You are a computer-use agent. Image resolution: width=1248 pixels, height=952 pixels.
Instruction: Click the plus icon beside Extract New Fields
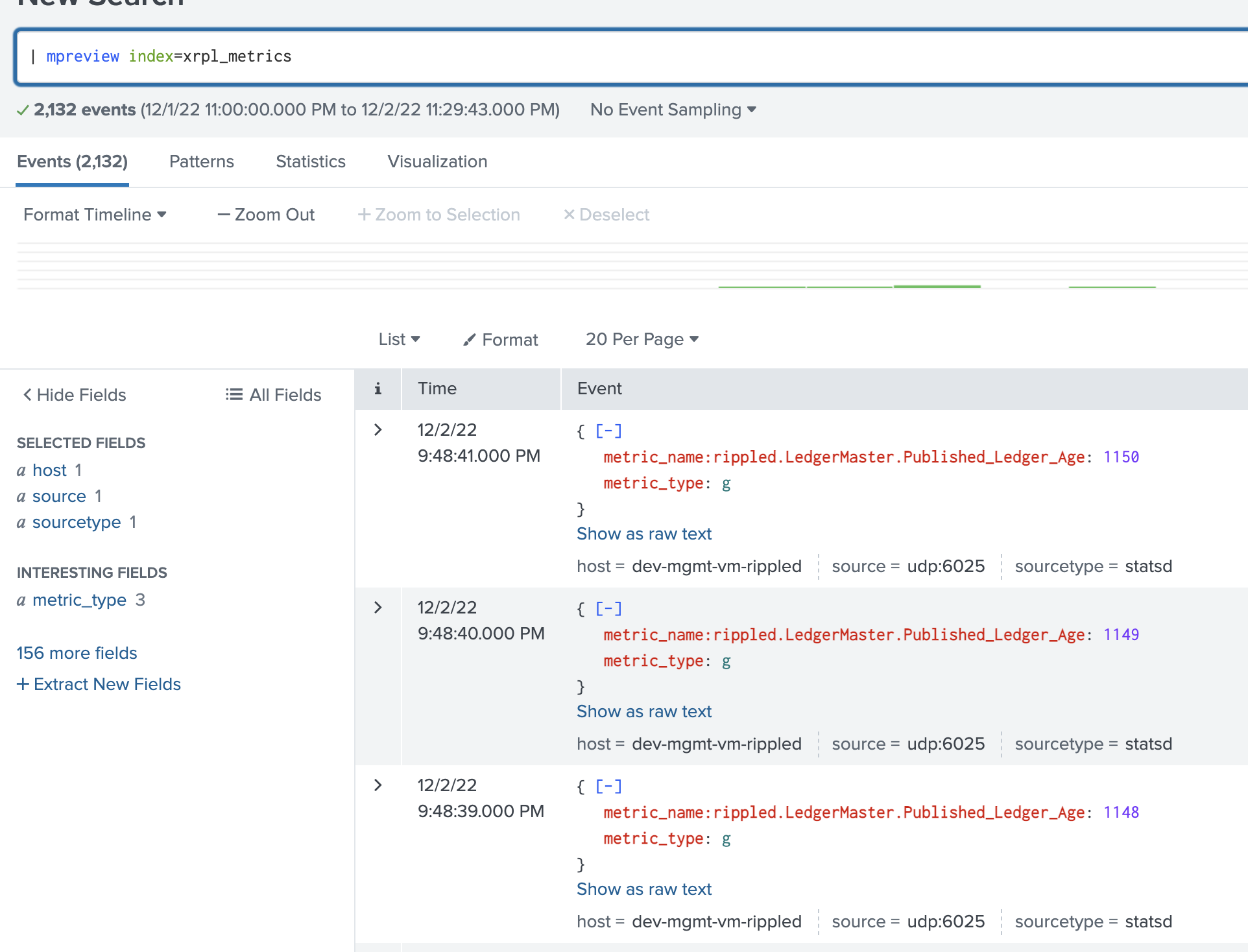click(23, 684)
